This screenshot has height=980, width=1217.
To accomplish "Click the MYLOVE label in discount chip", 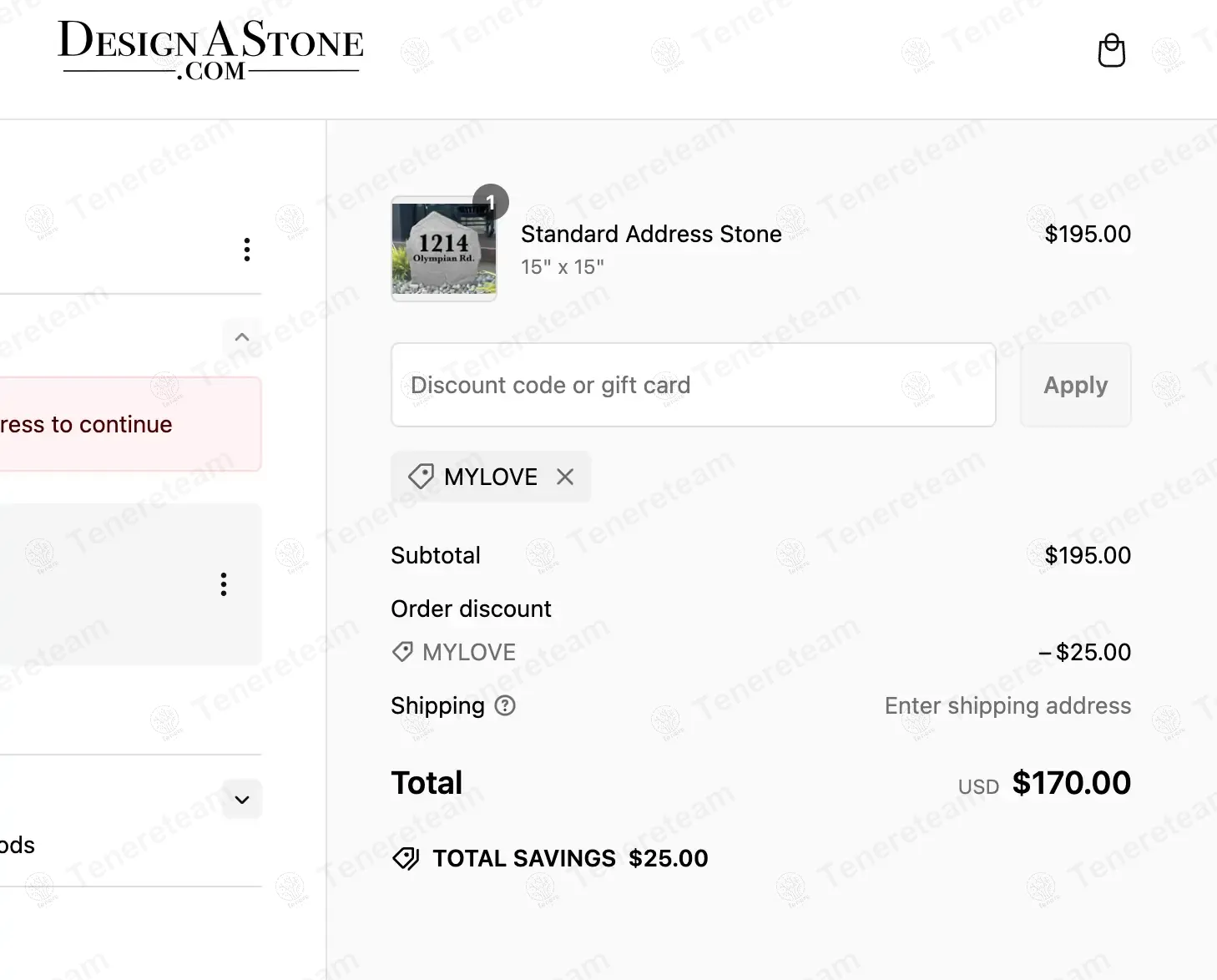I will (491, 477).
